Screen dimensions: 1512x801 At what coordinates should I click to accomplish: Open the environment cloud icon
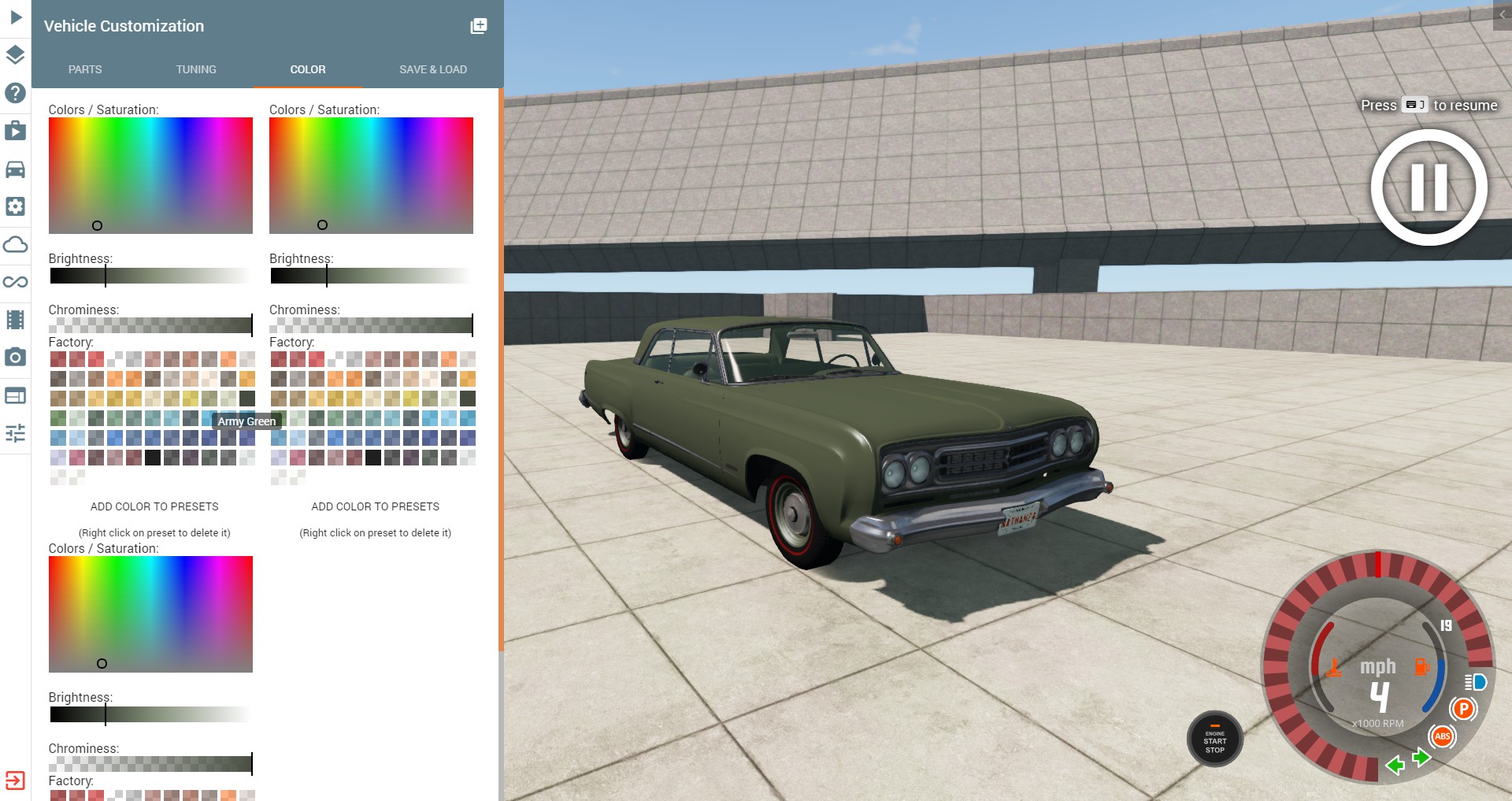point(15,244)
